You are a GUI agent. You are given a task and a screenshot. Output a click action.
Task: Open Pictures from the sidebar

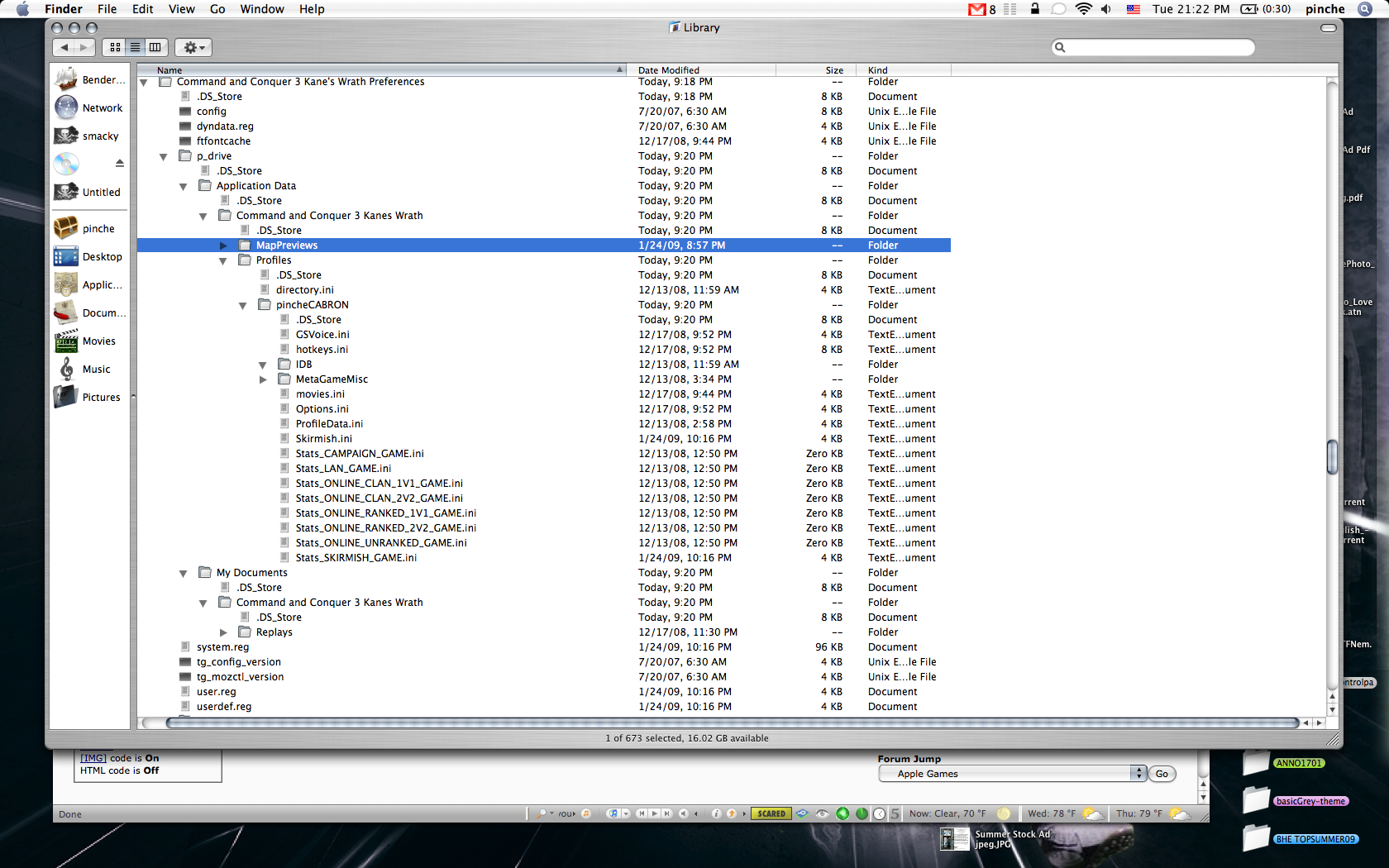[89, 398]
